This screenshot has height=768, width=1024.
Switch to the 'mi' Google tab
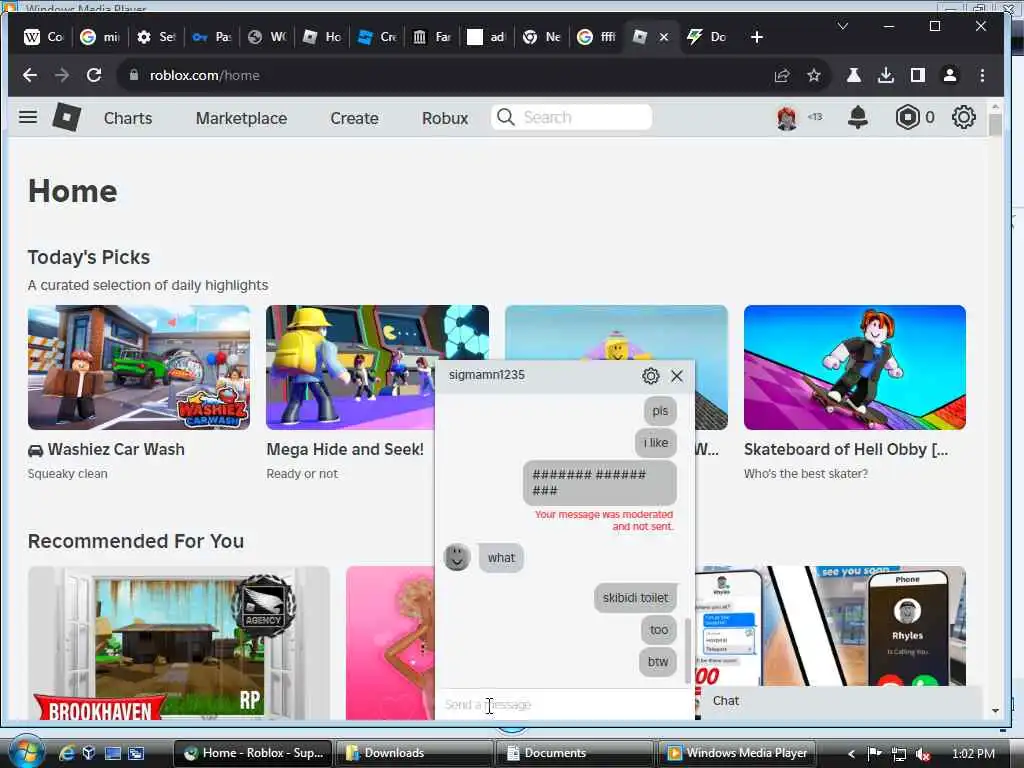[99, 37]
